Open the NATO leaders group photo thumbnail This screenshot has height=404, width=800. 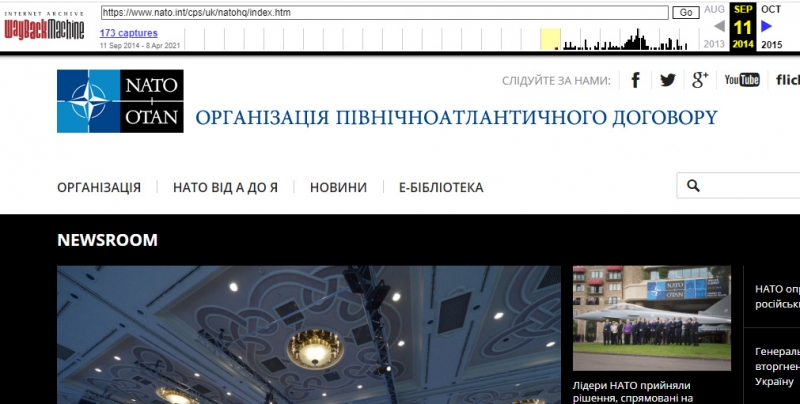652,319
